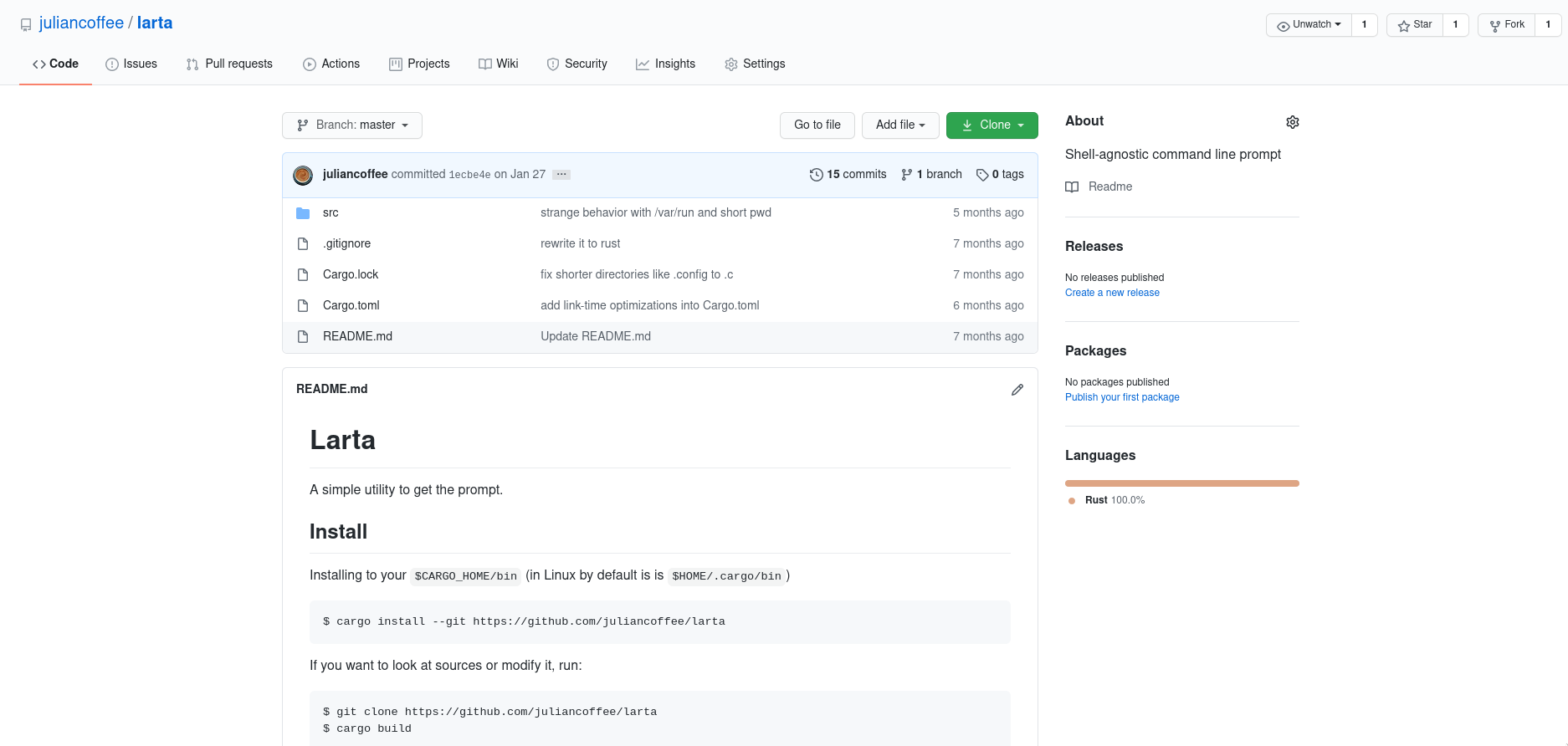Image resolution: width=1568 pixels, height=746 pixels.
Task: Click the repository book icon beside juliancoffee
Action: [x=26, y=24]
